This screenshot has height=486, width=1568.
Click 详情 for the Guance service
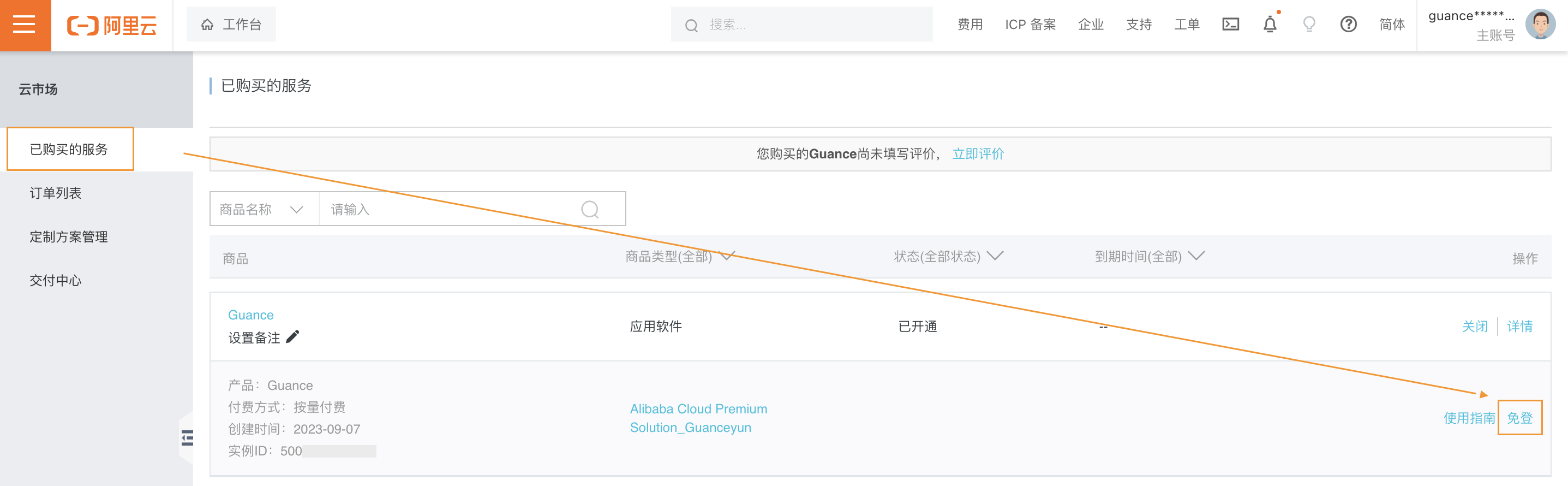click(1519, 327)
